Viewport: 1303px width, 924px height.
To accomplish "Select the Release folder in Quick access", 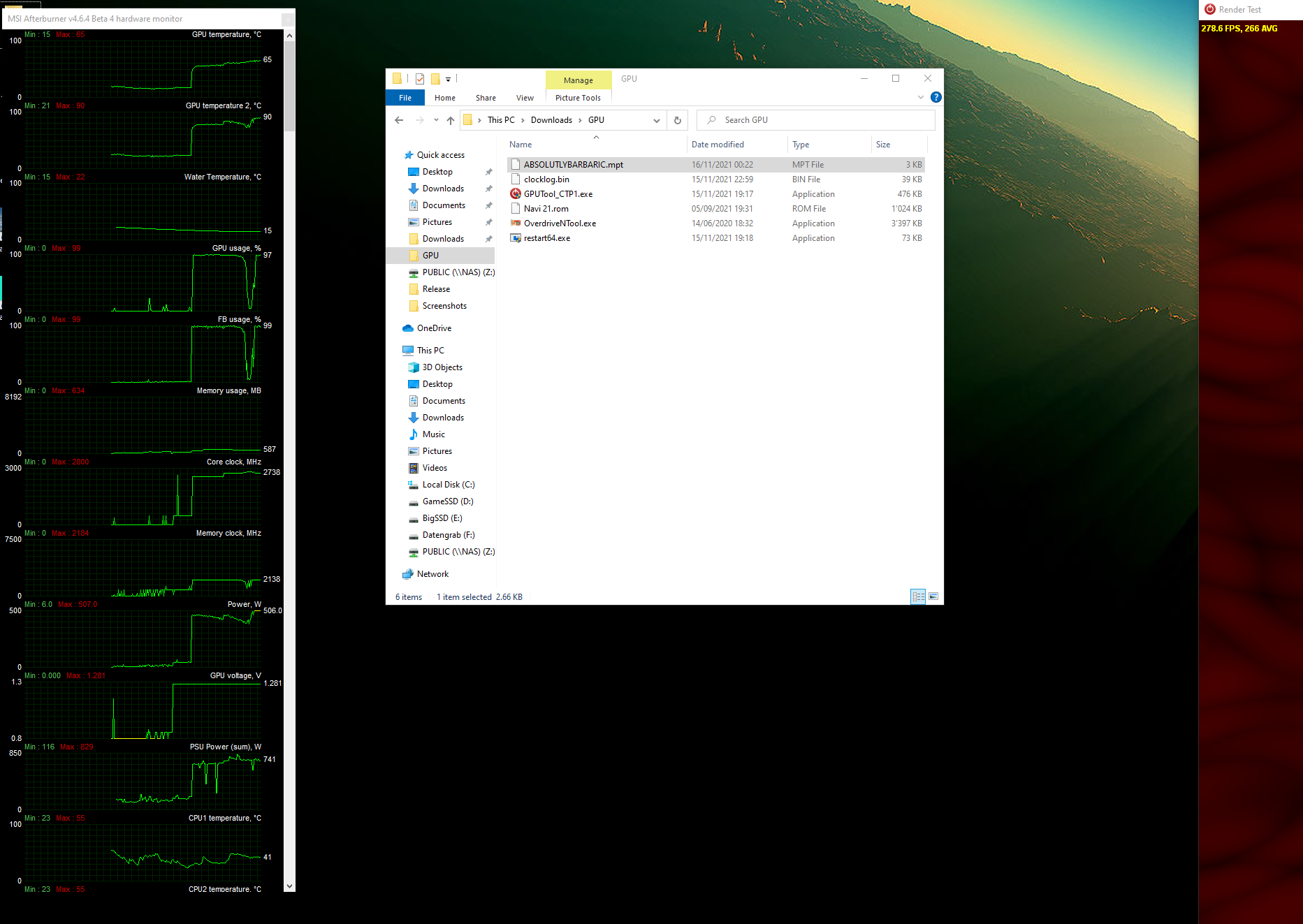I will tap(436, 289).
